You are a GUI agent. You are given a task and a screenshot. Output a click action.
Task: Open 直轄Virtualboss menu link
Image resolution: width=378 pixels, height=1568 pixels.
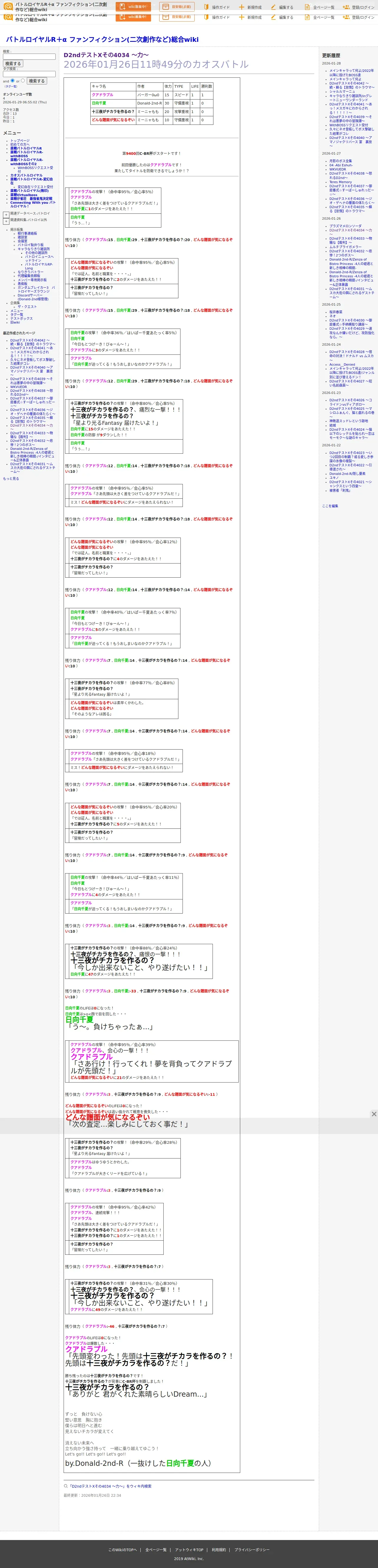pos(24,195)
